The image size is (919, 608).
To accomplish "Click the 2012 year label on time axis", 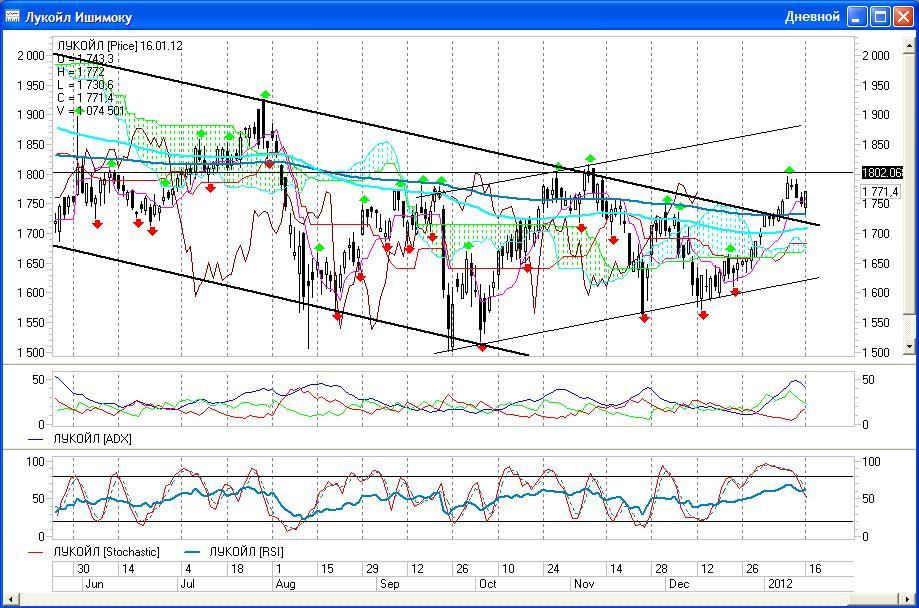I will pos(780,584).
